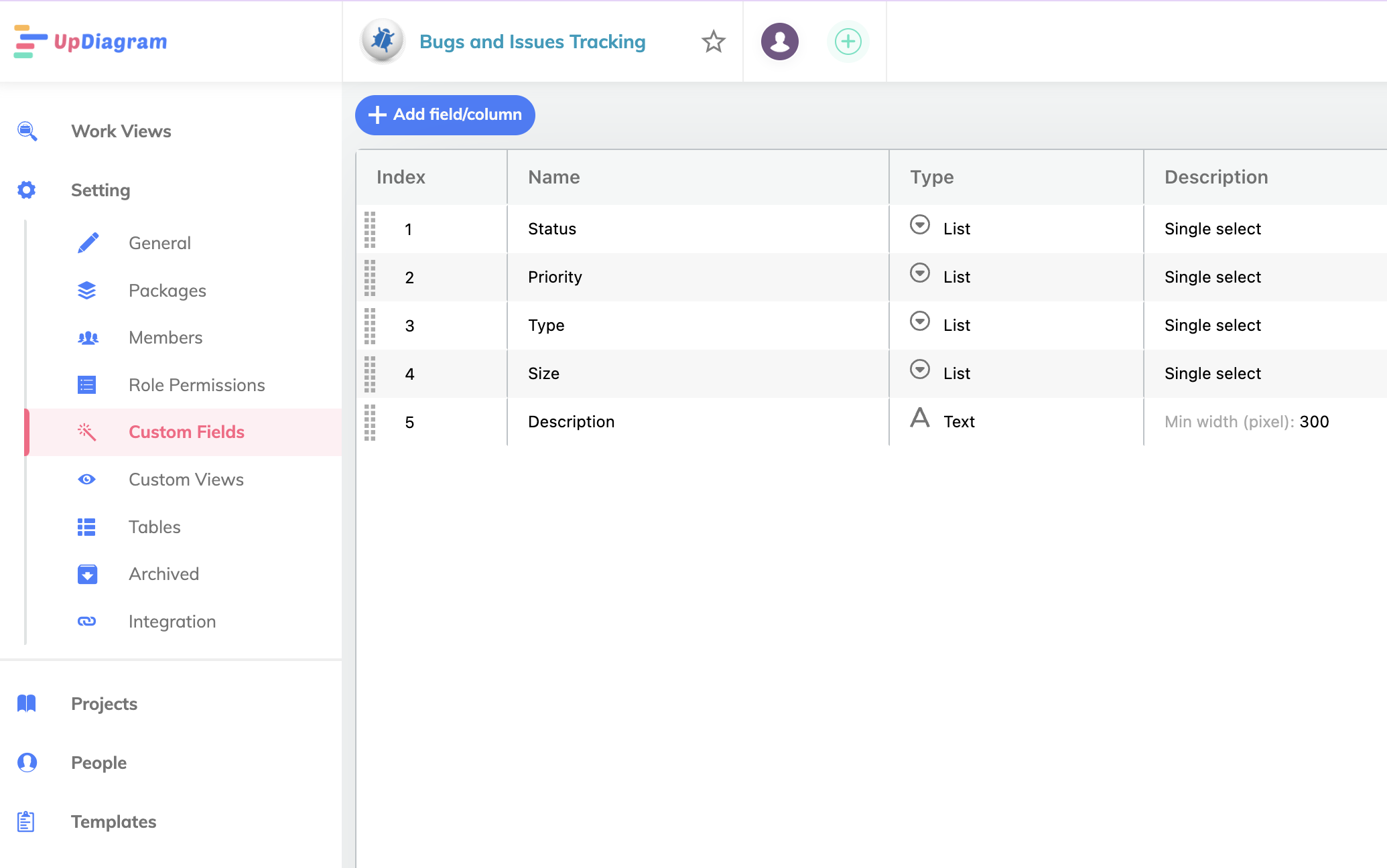This screenshot has height=868, width=1387.
Task: Click the Projects book icon
Action: [27, 703]
